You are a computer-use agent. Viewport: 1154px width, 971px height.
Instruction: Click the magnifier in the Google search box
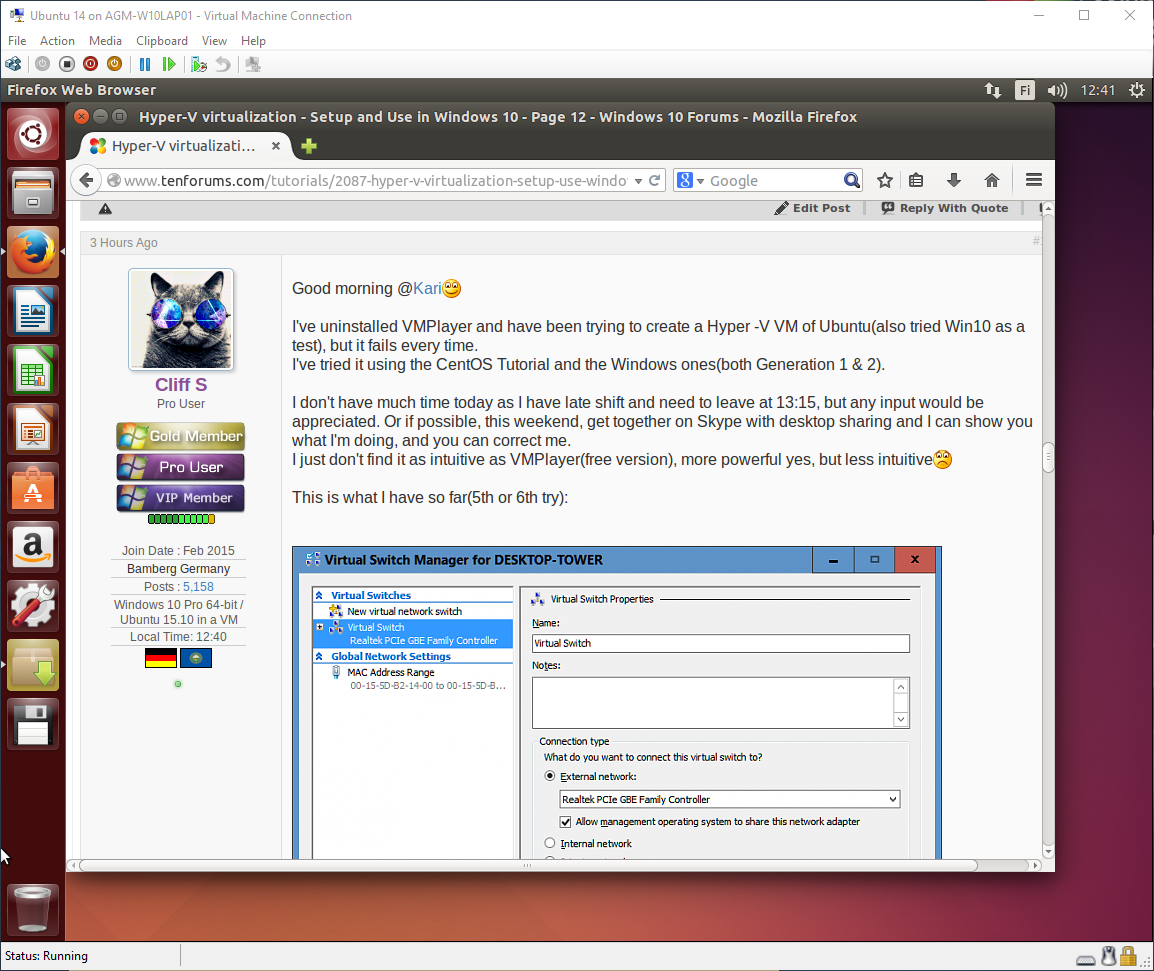tap(852, 180)
